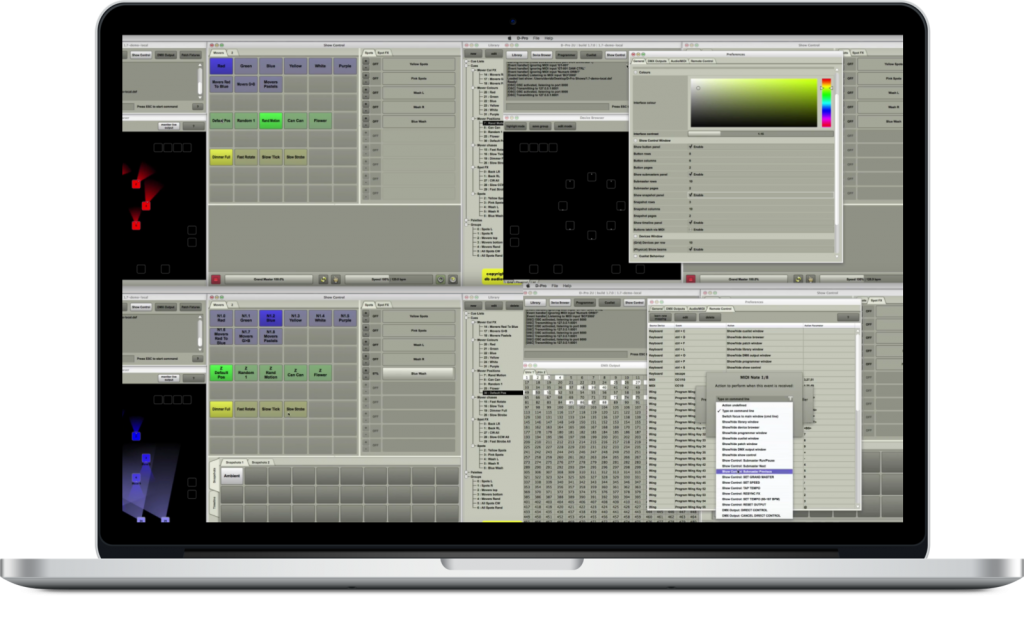This screenshot has height=617, width=1024.
Task: Open the Spot FX tab in upper-left Show Control
Action: point(383,53)
